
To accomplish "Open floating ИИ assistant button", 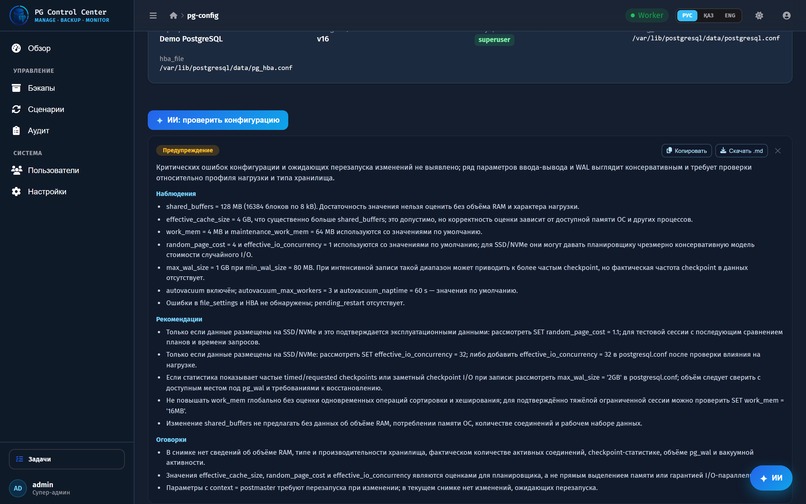I will pos(771,478).
